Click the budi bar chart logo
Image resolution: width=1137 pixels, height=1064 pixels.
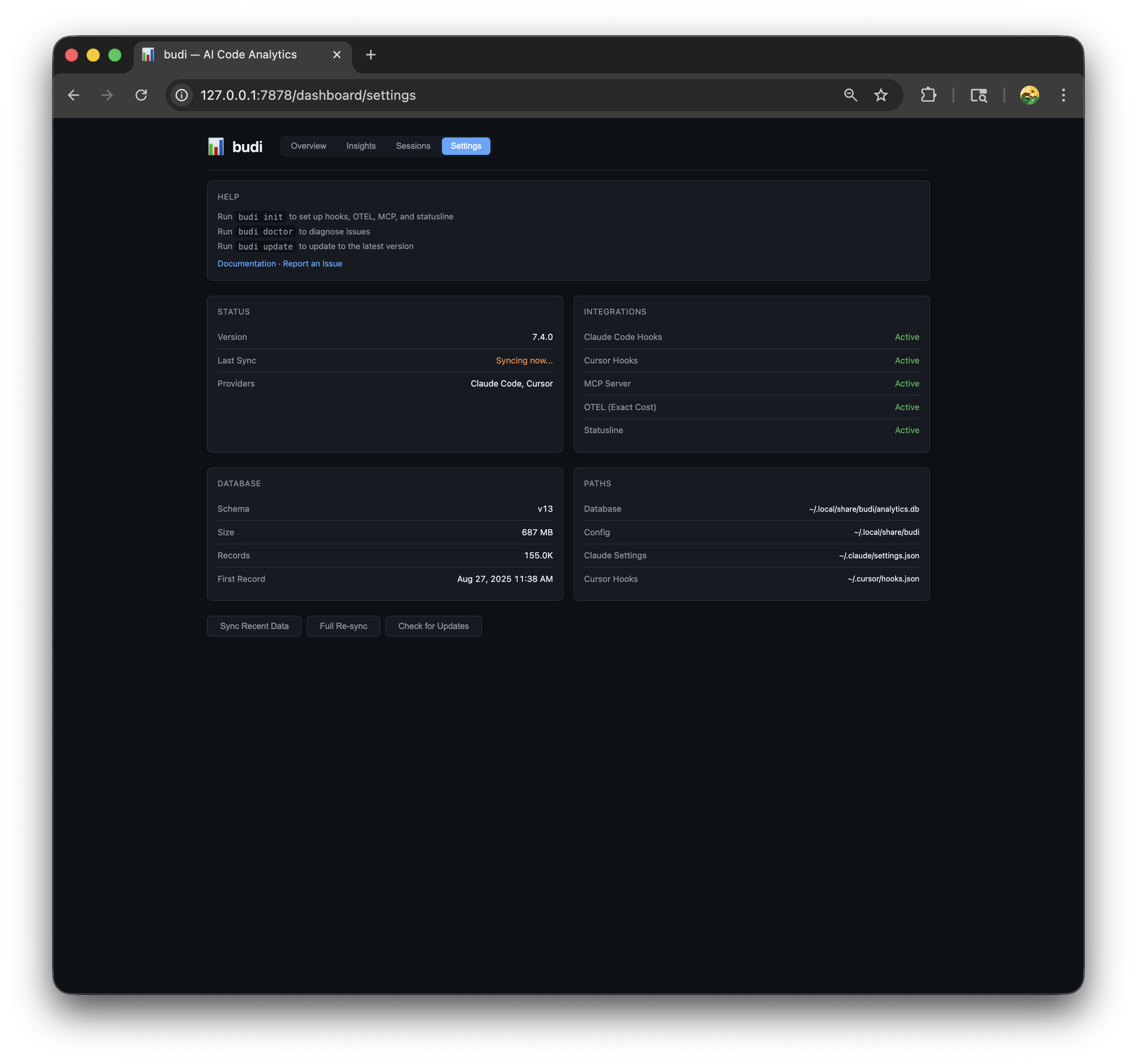[x=216, y=146]
